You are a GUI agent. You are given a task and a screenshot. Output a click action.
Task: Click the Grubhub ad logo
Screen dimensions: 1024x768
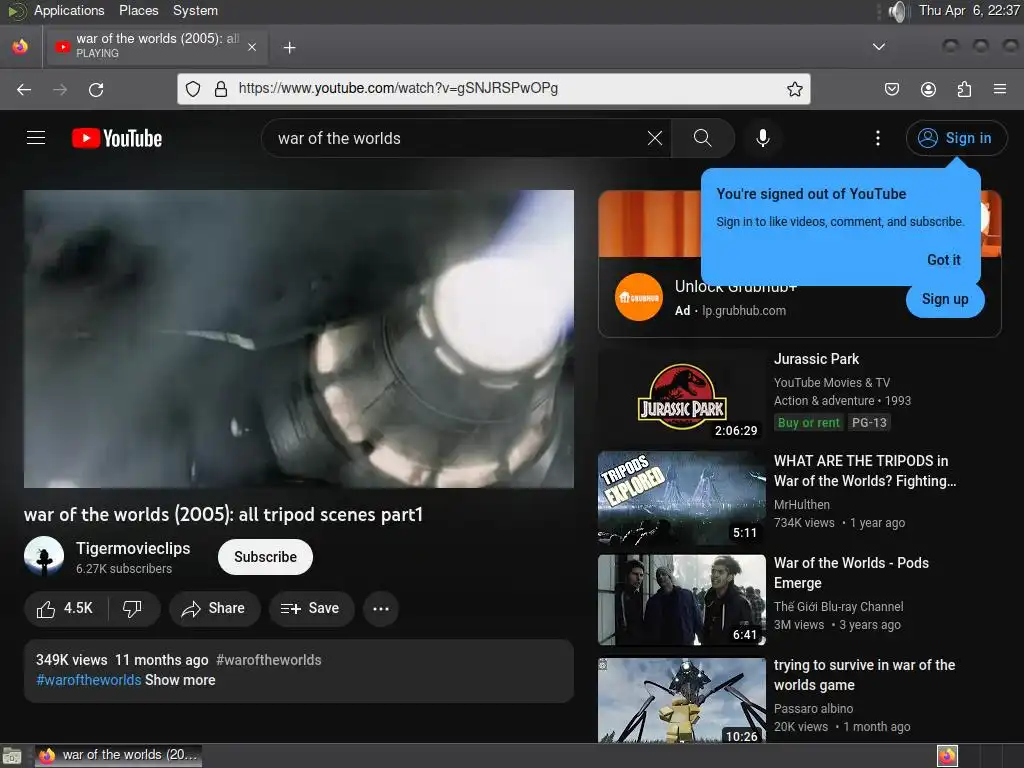pos(638,297)
